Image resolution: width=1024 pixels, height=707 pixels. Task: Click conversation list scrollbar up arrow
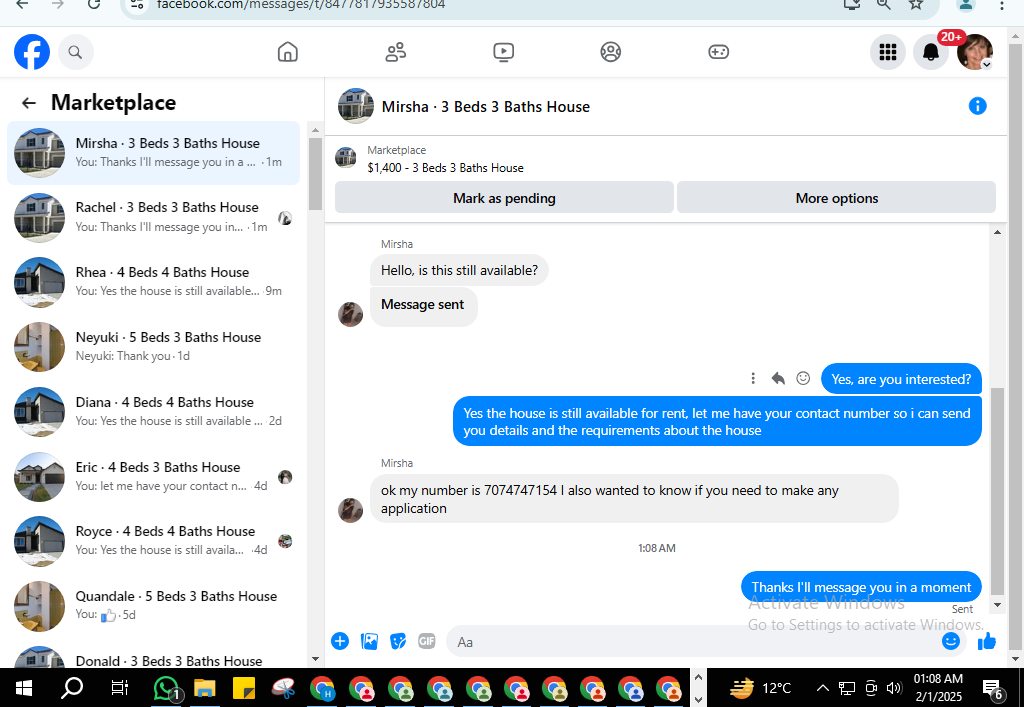pos(315,130)
